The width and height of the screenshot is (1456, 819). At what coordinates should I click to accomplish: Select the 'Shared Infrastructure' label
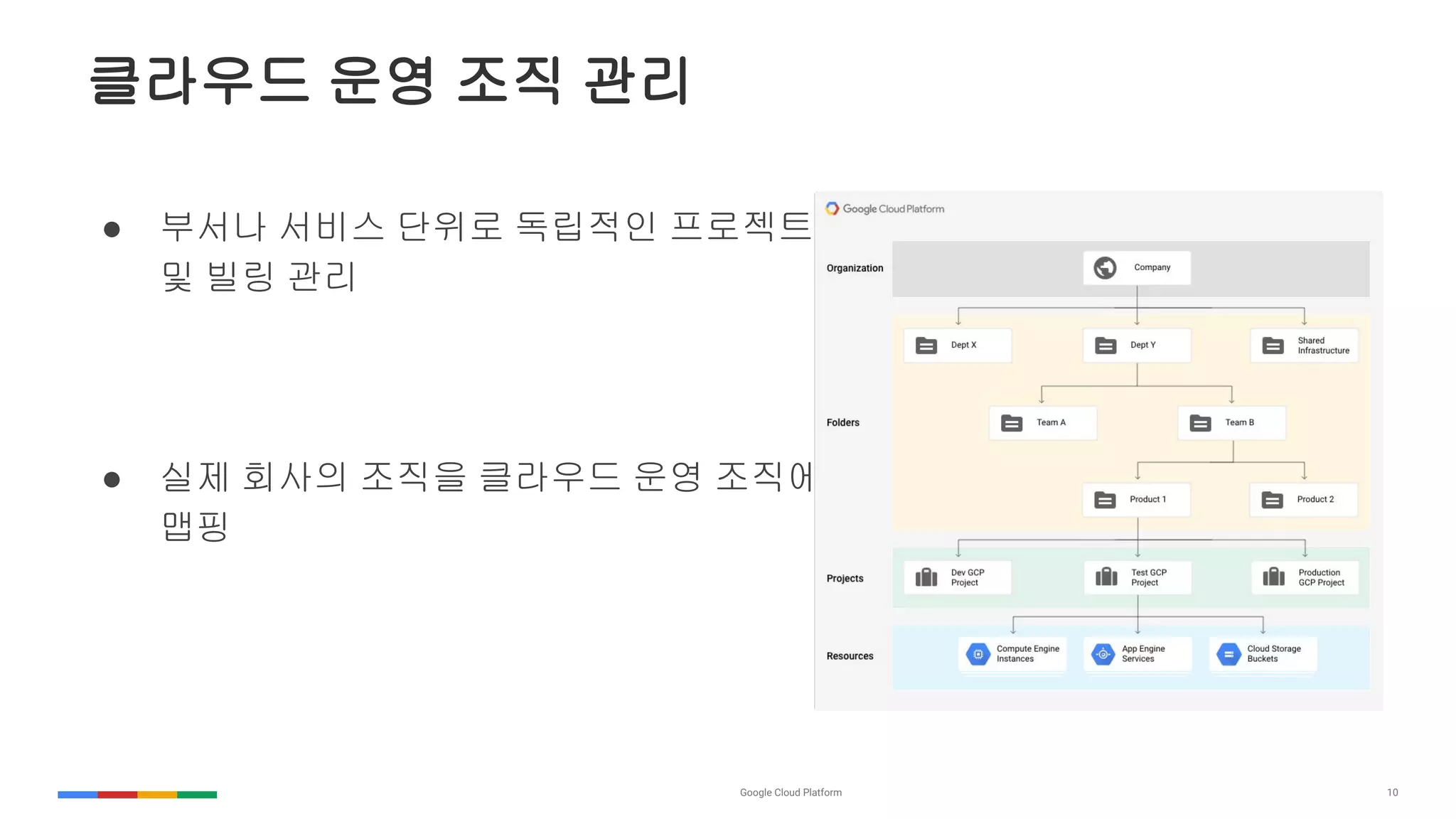coord(1323,346)
